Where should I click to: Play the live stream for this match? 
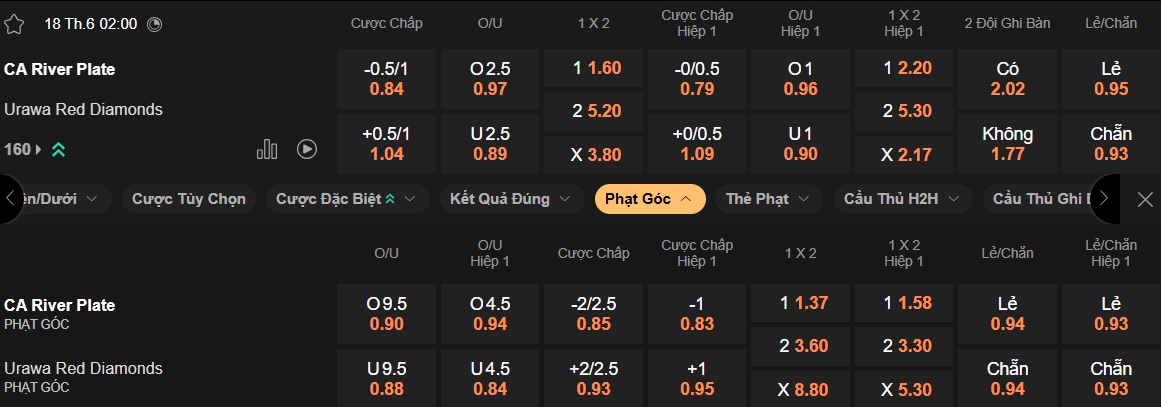tap(307, 149)
